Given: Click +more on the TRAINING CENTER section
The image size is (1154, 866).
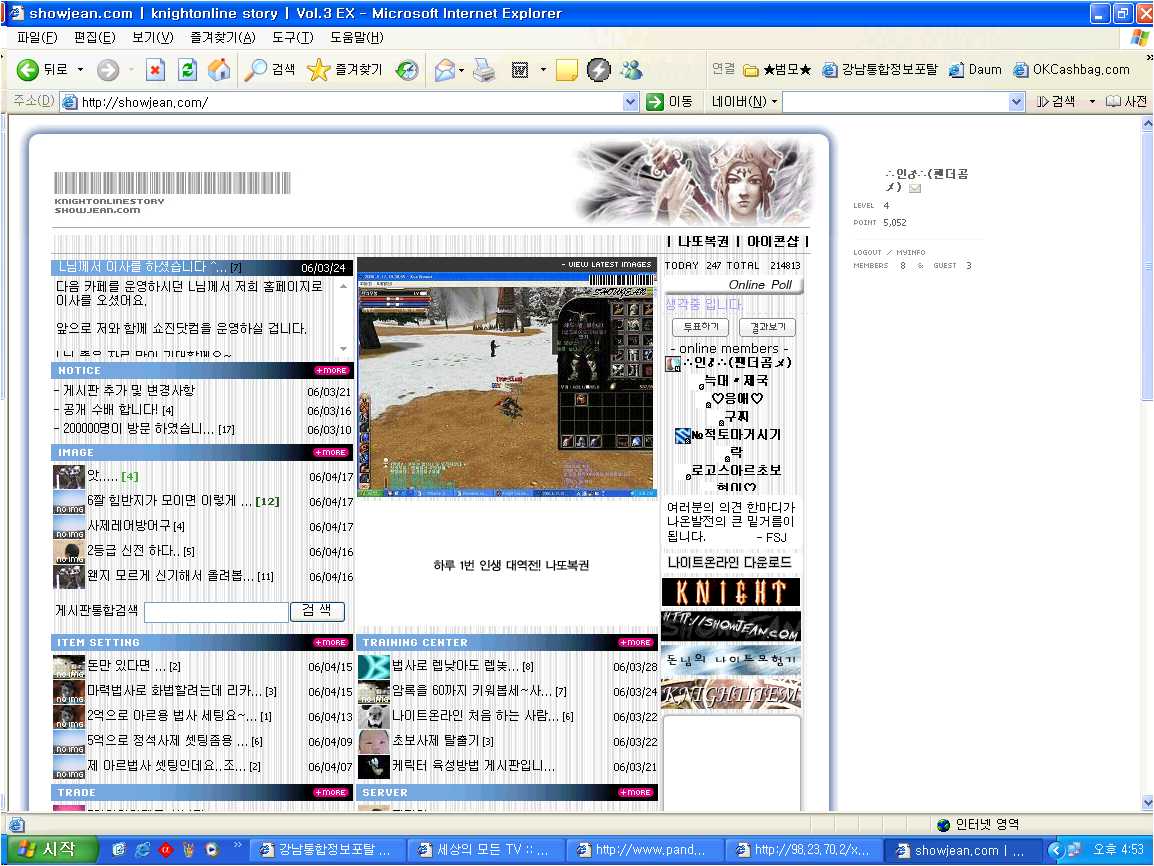Looking at the screenshot, I should click(635, 642).
